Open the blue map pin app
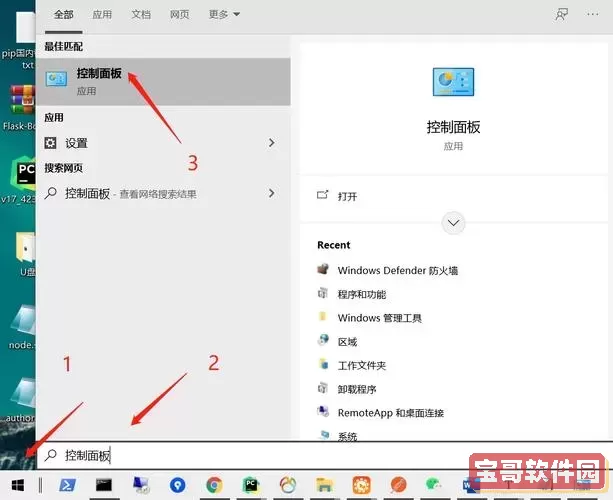 point(177,485)
